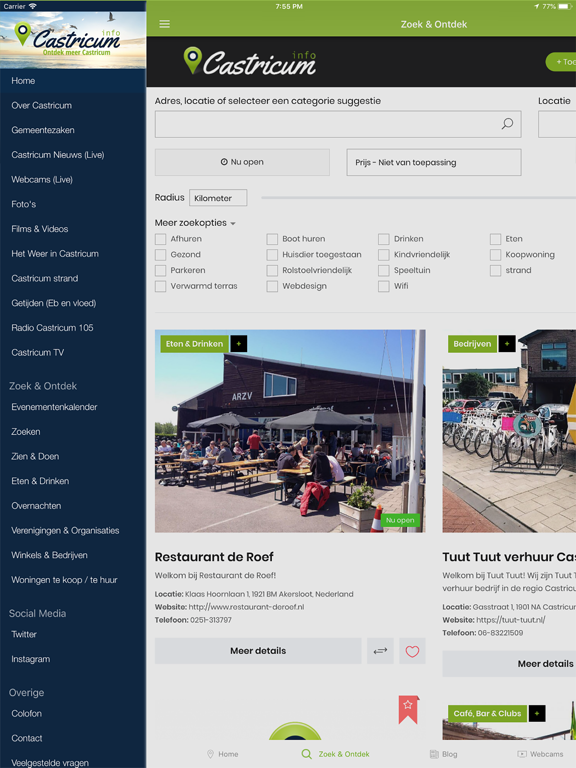Click Meer details for Tuut Tuut verhuur

(x=509, y=664)
